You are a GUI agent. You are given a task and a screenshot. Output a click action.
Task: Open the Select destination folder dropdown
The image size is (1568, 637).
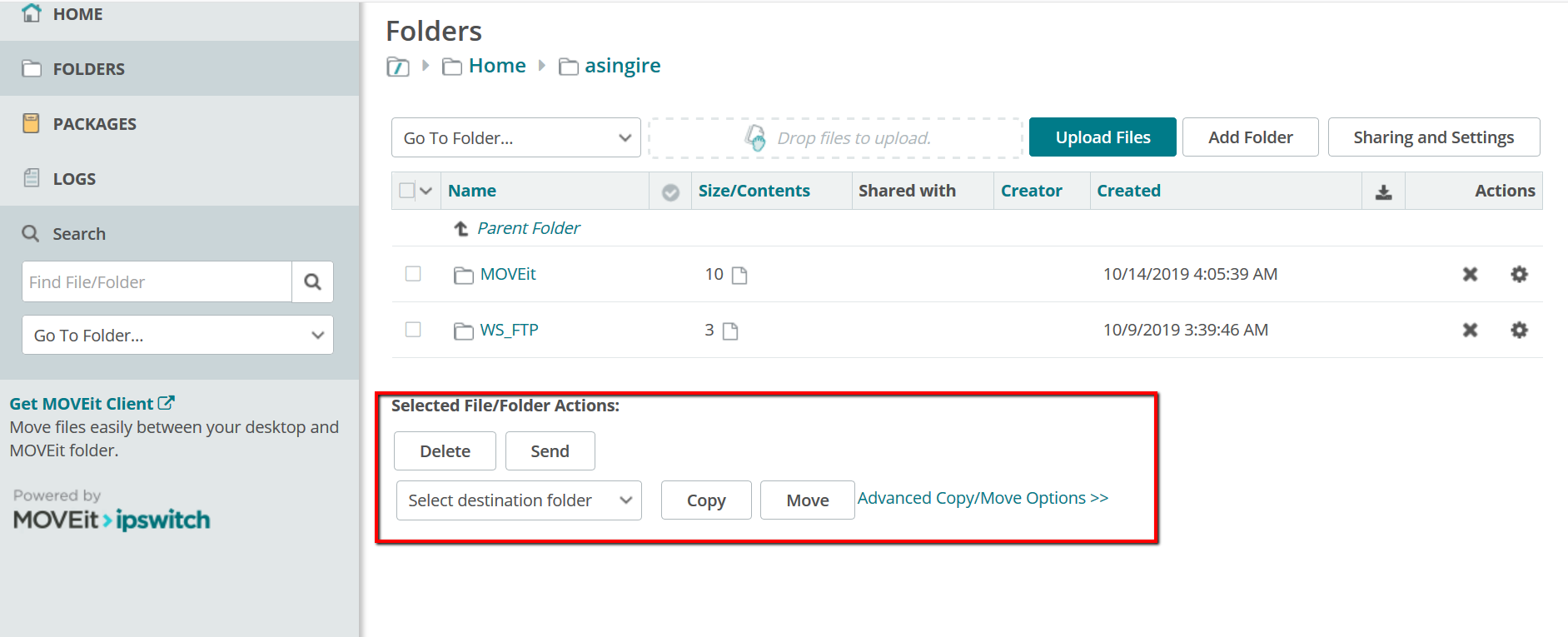(519, 500)
